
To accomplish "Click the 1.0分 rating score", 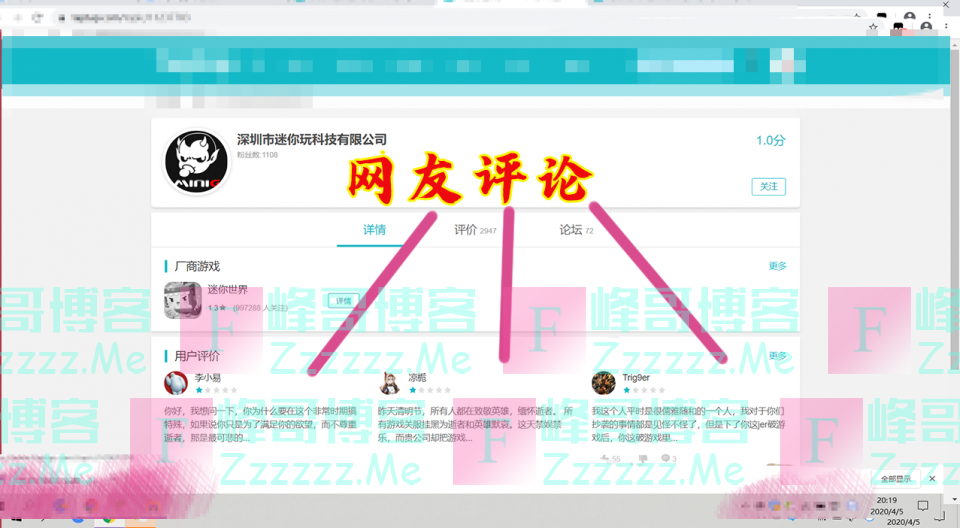I will pos(770,140).
